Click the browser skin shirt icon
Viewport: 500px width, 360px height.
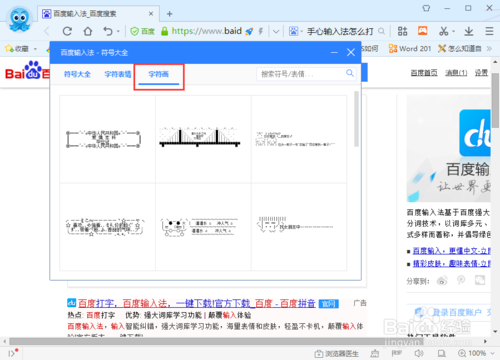[426, 8]
